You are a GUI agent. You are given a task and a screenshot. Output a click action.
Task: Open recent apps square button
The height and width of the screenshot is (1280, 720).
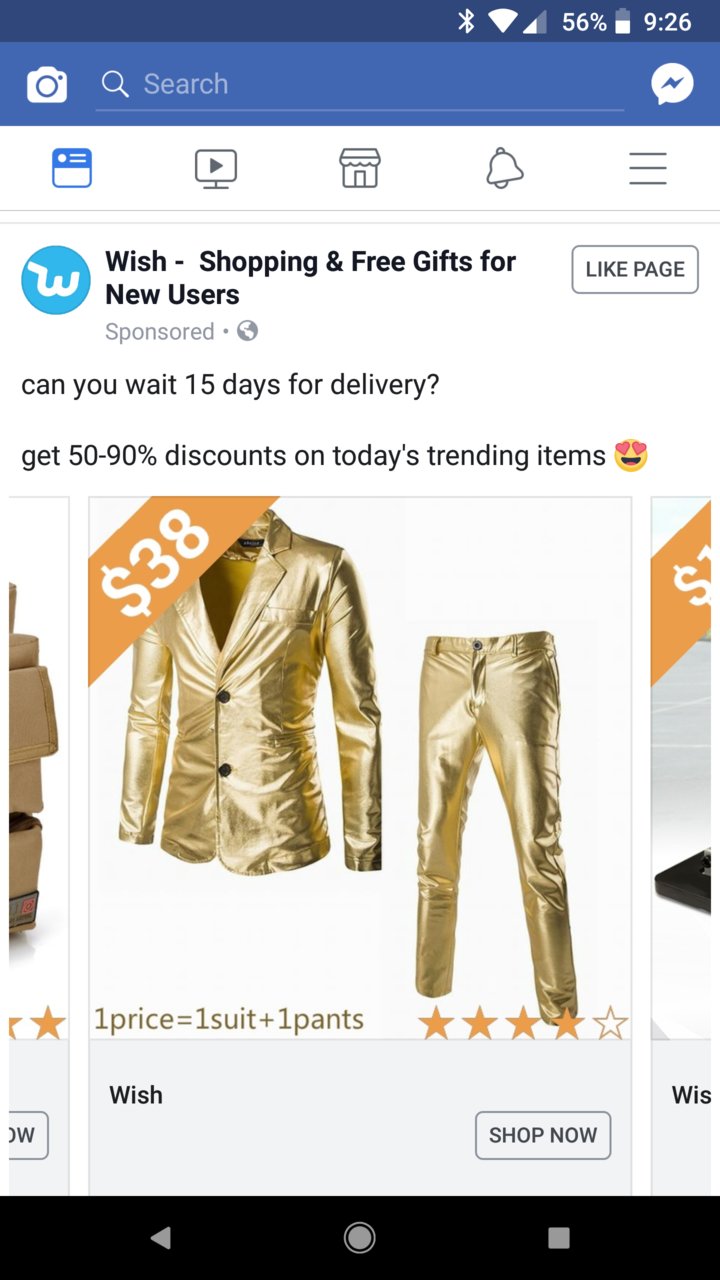[x=560, y=1238]
